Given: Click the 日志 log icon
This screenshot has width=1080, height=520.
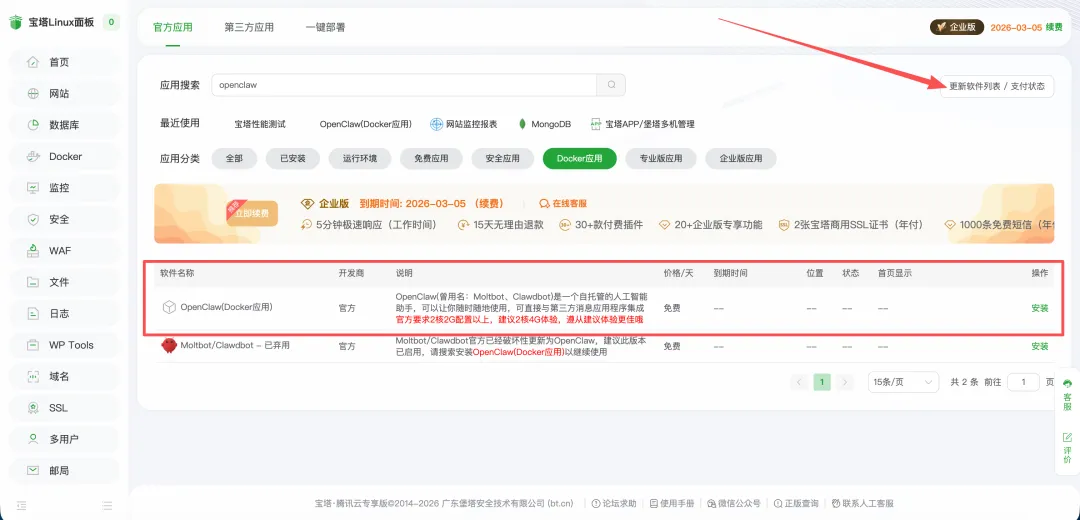Looking at the screenshot, I should [x=32, y=314].
